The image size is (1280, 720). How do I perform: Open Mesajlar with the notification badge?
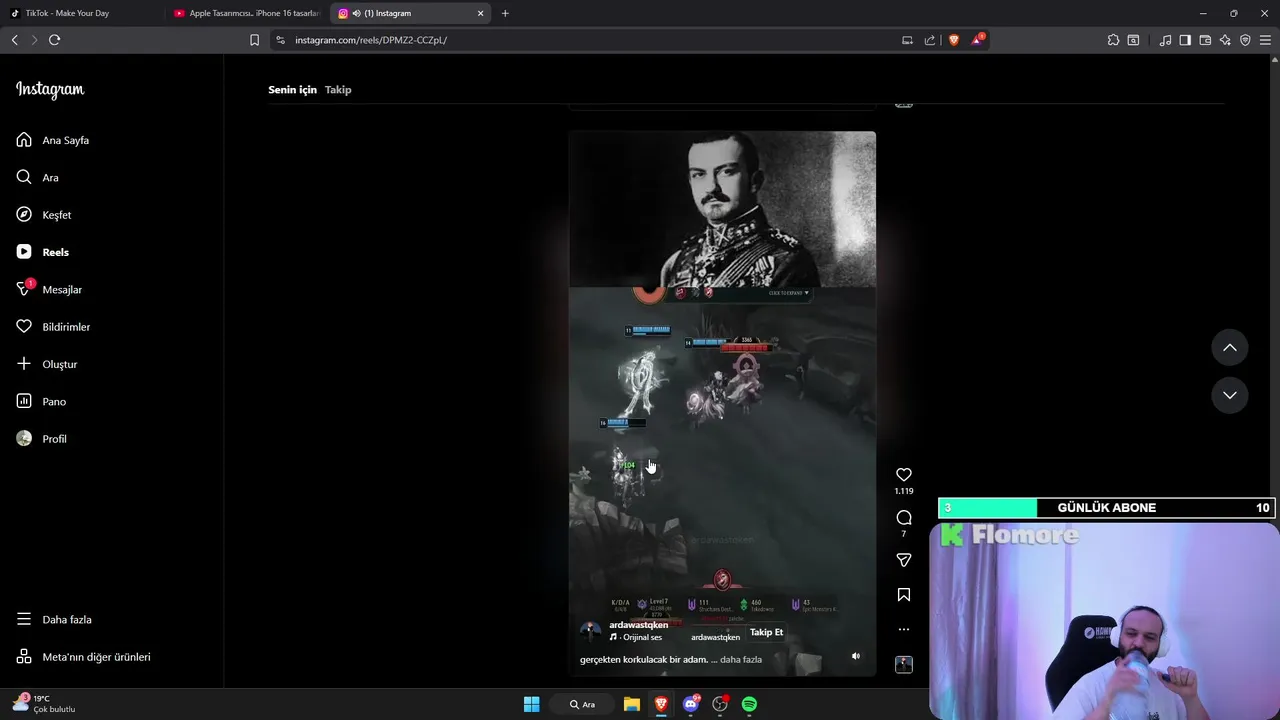click(49, 289)
